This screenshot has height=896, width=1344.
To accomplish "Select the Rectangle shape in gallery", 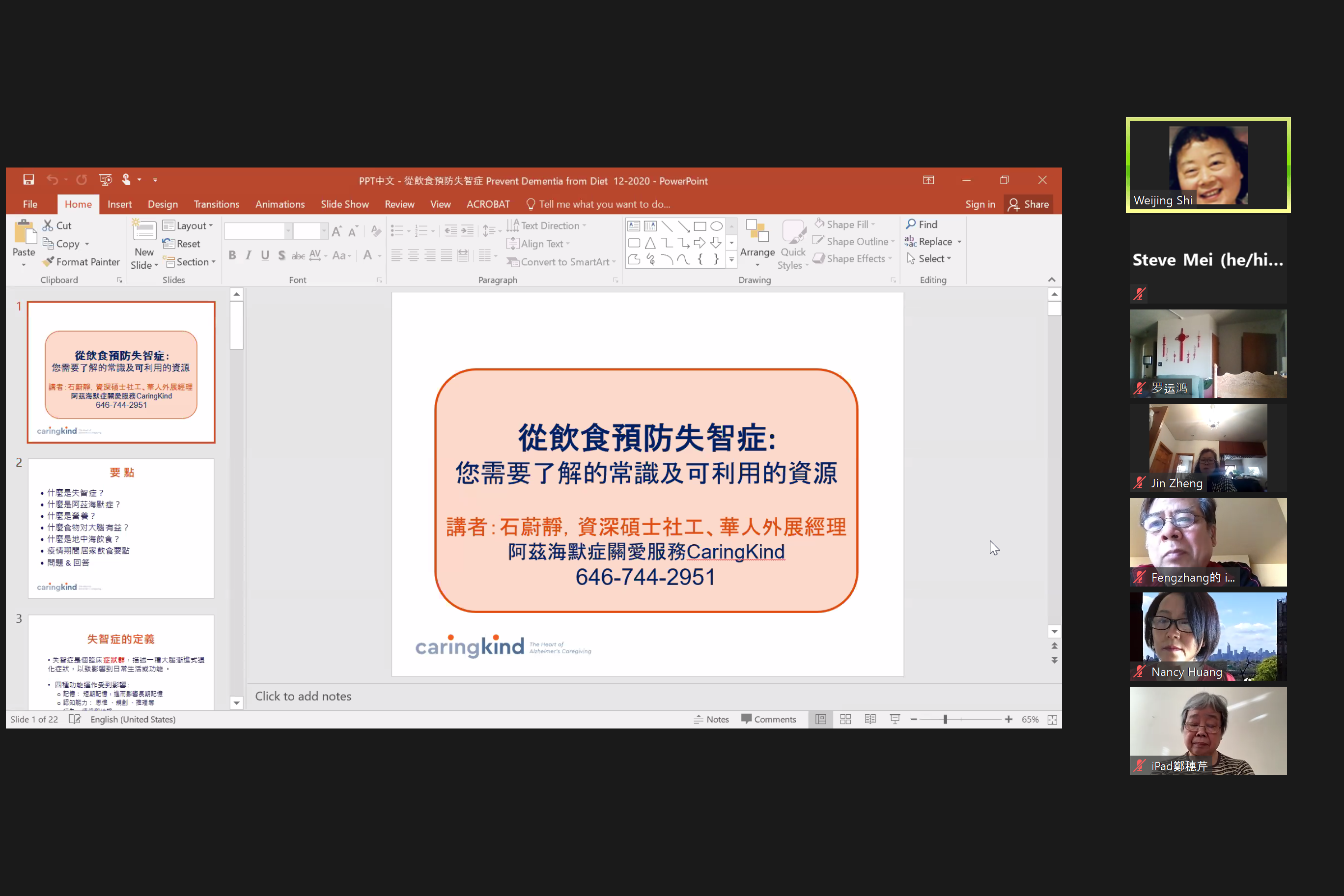I will pyautogui.click(x=700, y=226).
